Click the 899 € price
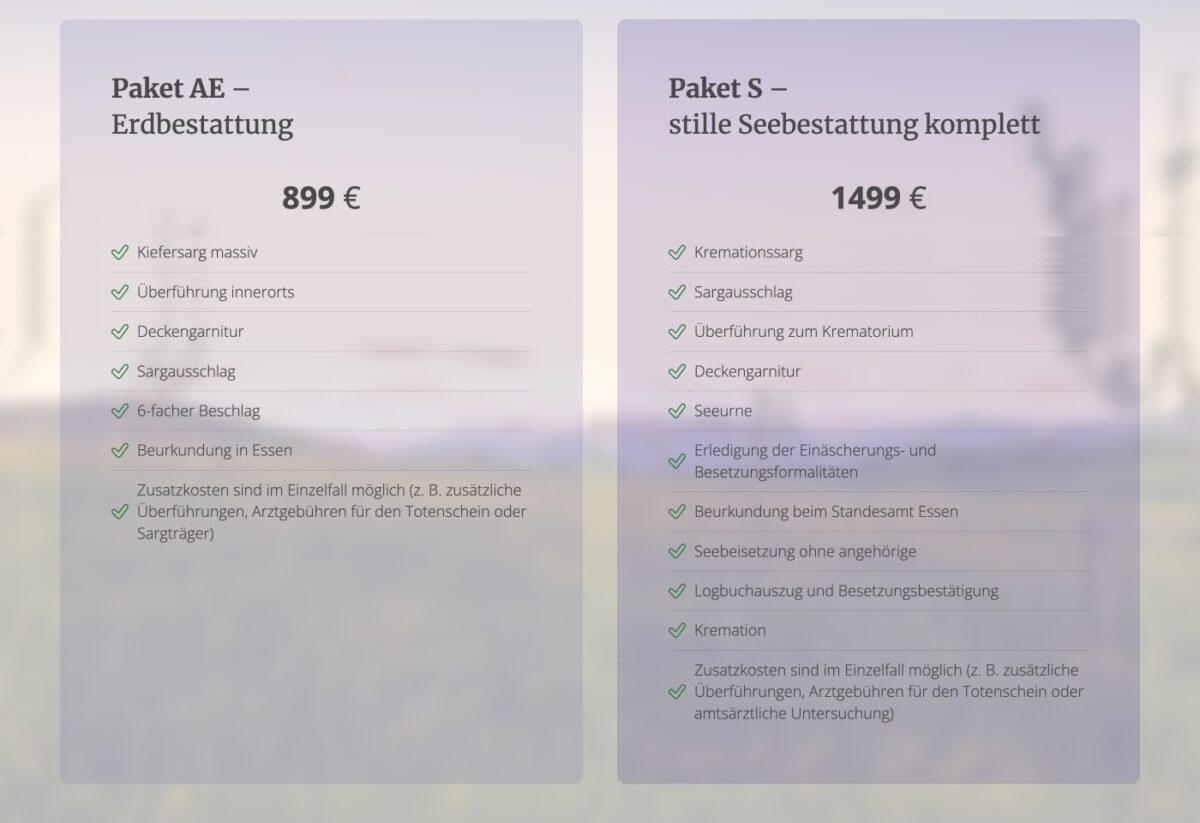The image size is (1200, 823). pyautogui.click(x=321, y=198)
